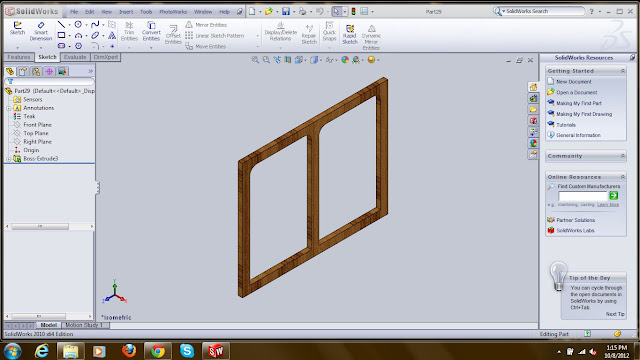Collapse the Online Resources section
The width and height of the screenshot is (640, 360).
click(x=623, y=177)
